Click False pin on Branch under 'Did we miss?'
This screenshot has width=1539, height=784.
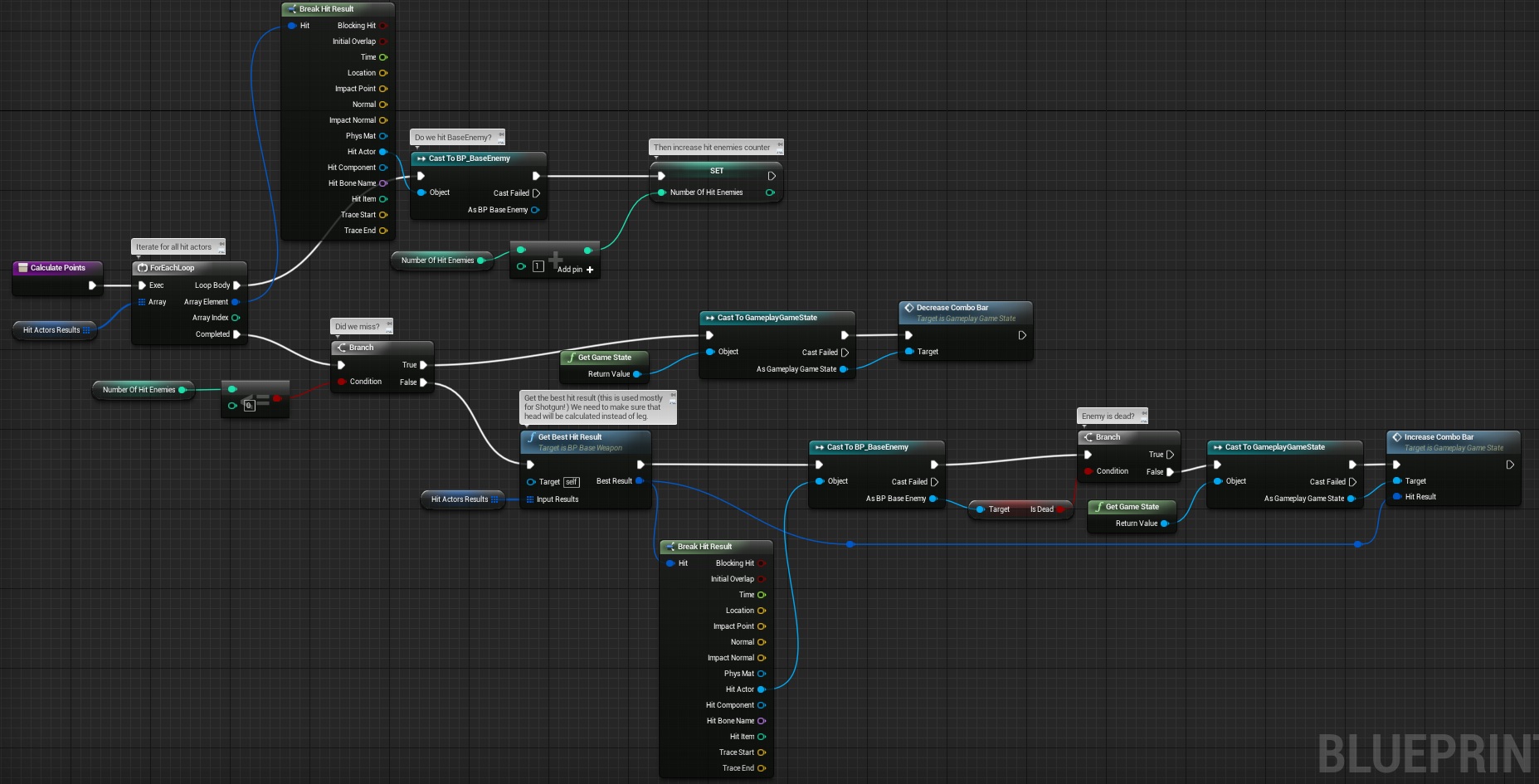[x=423, y=382]
